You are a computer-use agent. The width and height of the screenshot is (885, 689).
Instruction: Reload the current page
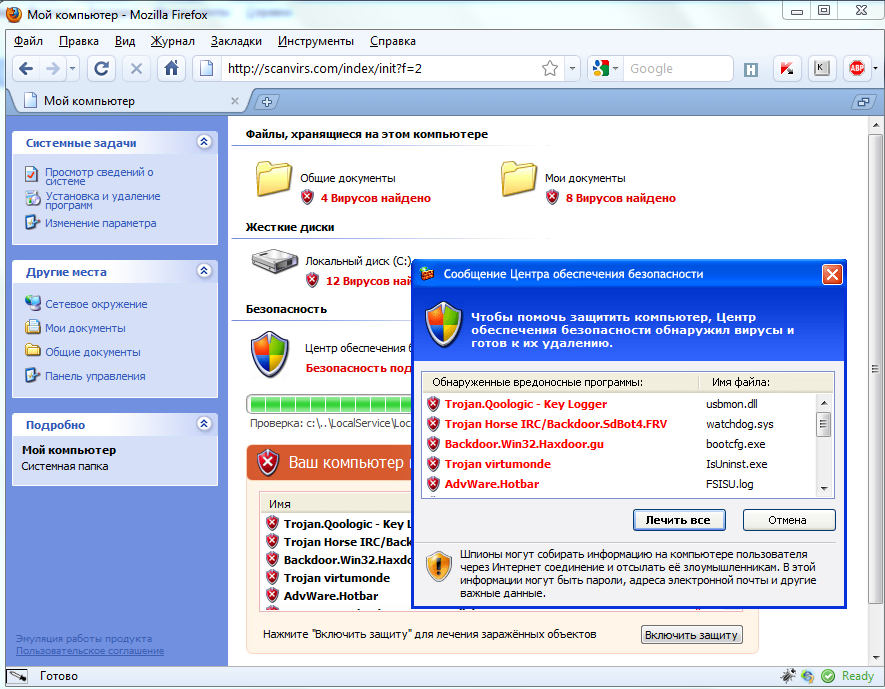click(x=100, y=69)
